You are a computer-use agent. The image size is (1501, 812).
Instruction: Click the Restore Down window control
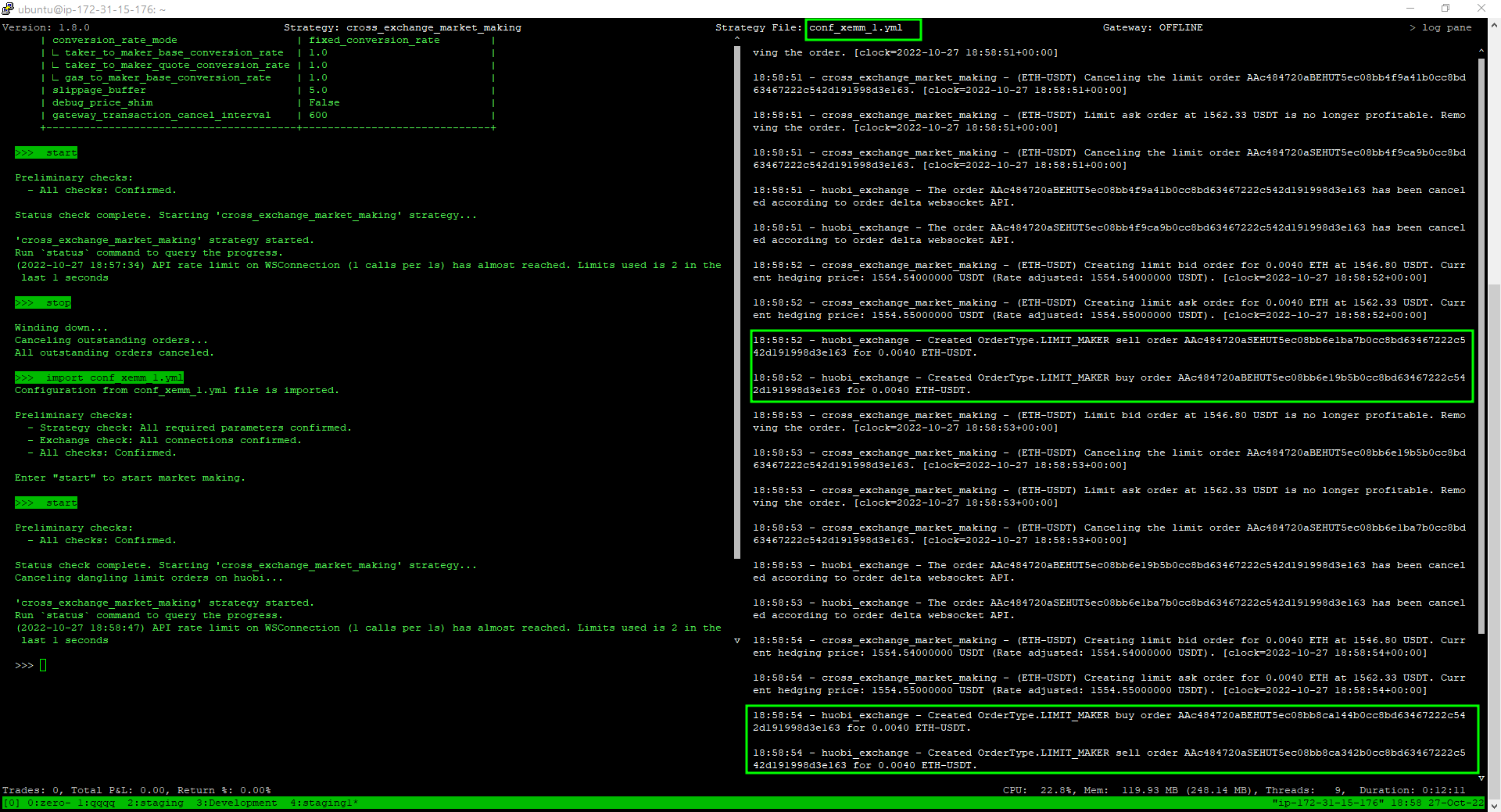(1445, 9)
